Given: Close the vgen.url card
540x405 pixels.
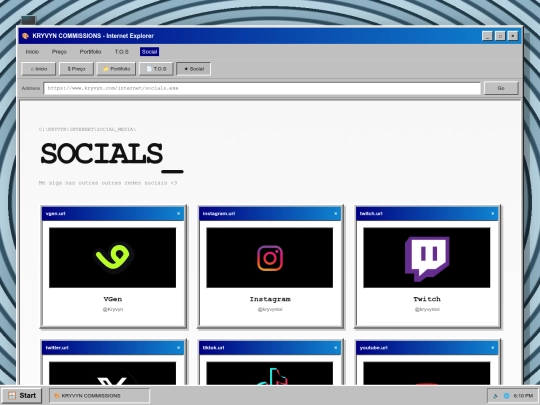Looking at the screenshot, I should click(x=178, y=214).
